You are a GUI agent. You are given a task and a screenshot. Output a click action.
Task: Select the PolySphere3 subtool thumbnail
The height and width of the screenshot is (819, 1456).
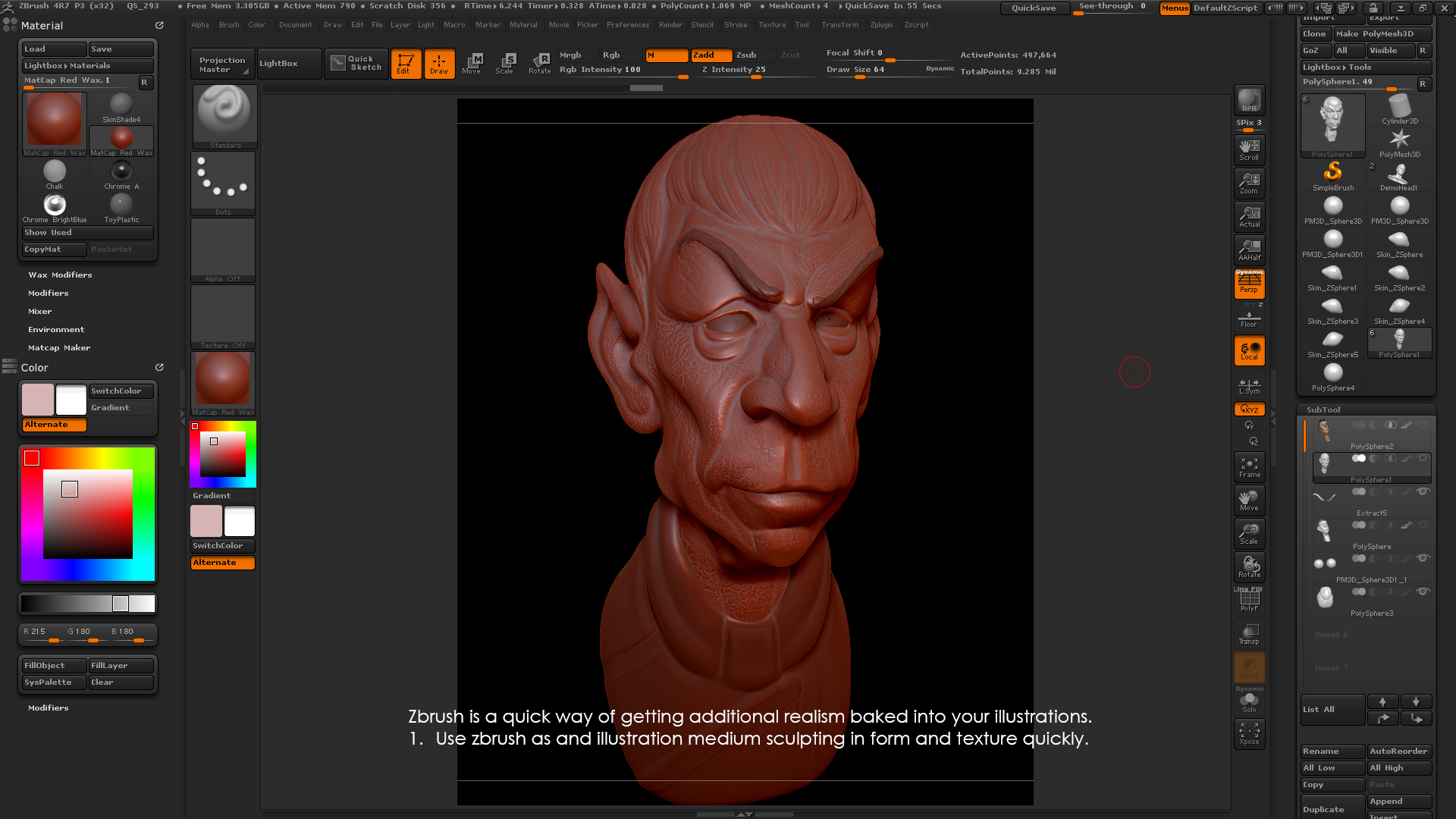1325,598
